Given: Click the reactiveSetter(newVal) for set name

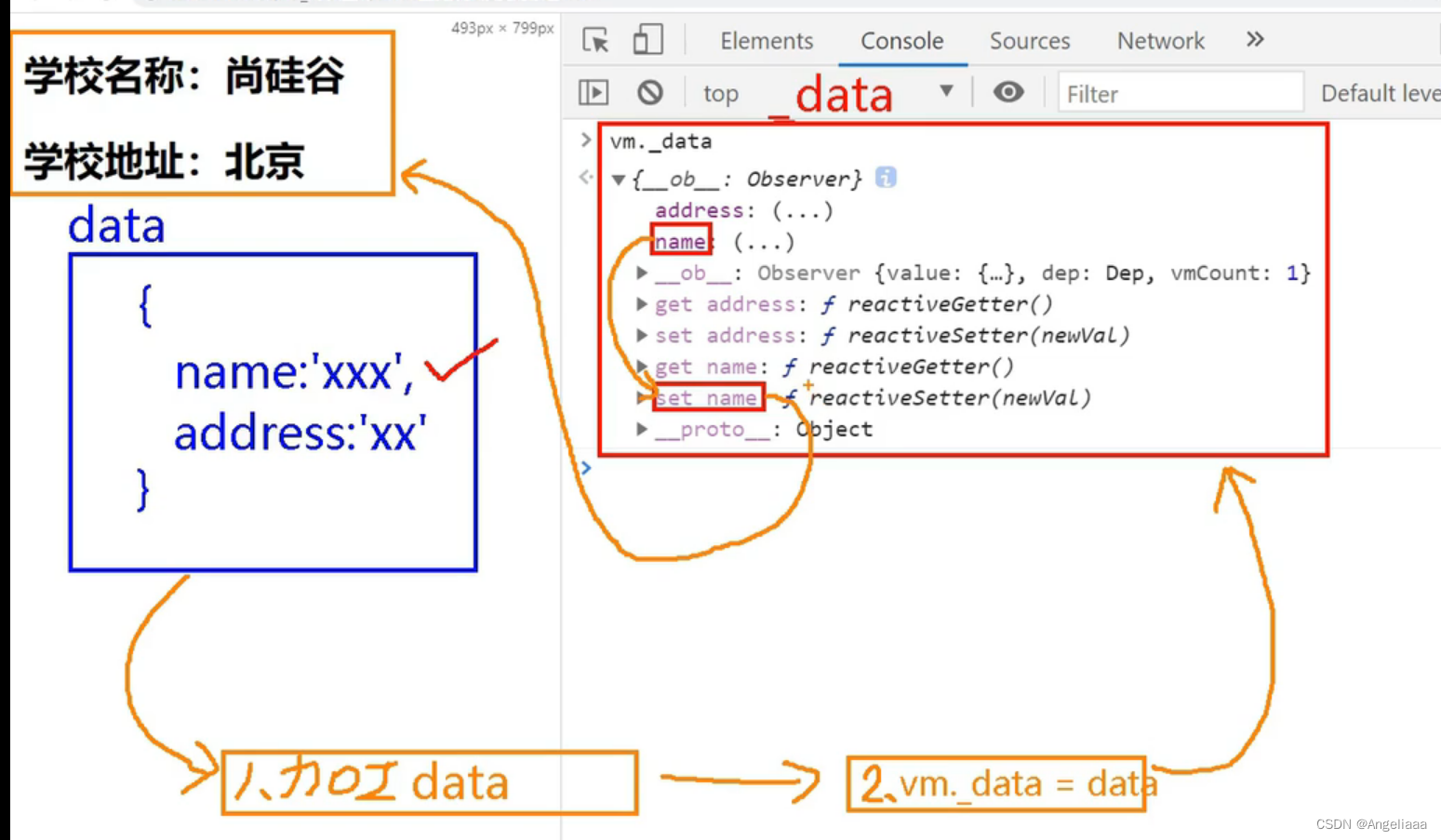Looking at the screenshot, I should pyautogui.click(x=949, y=398).
